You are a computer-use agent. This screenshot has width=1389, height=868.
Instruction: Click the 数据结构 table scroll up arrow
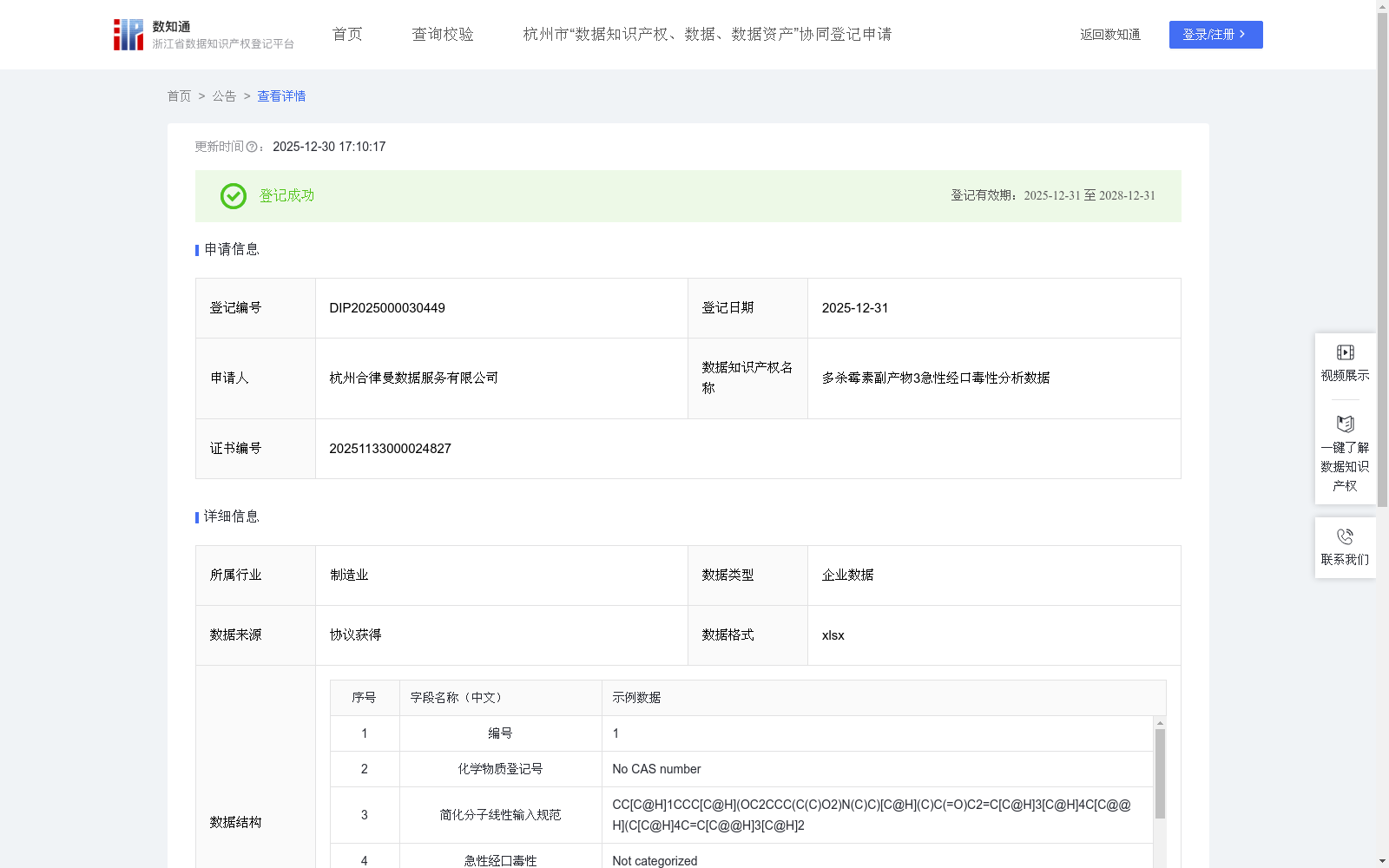(x=1160, y=723)
